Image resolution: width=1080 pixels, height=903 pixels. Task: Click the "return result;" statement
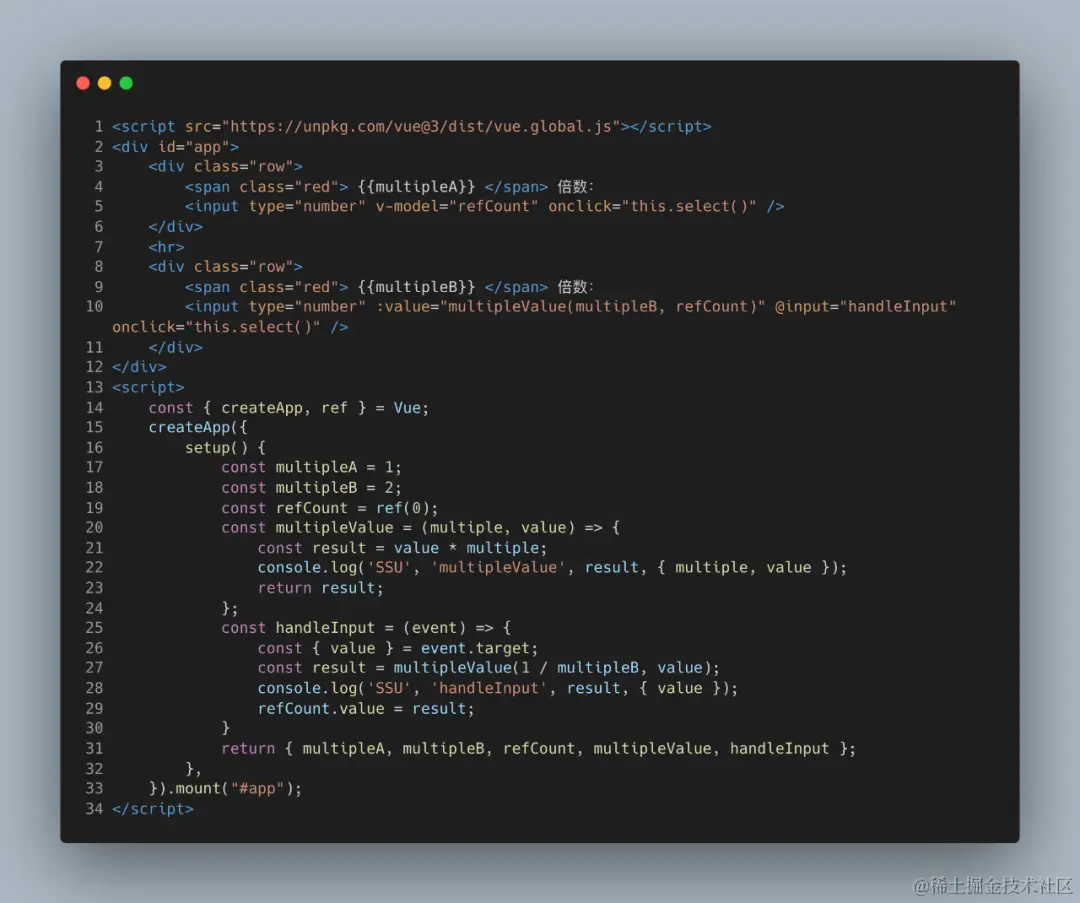coord(320,588)
